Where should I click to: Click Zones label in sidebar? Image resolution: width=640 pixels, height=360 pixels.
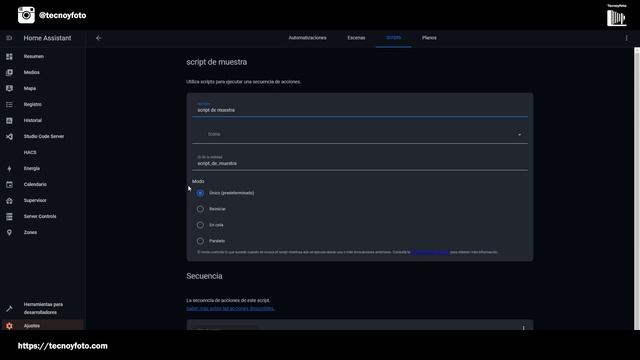pyautogui.click(x=30, y=232)
